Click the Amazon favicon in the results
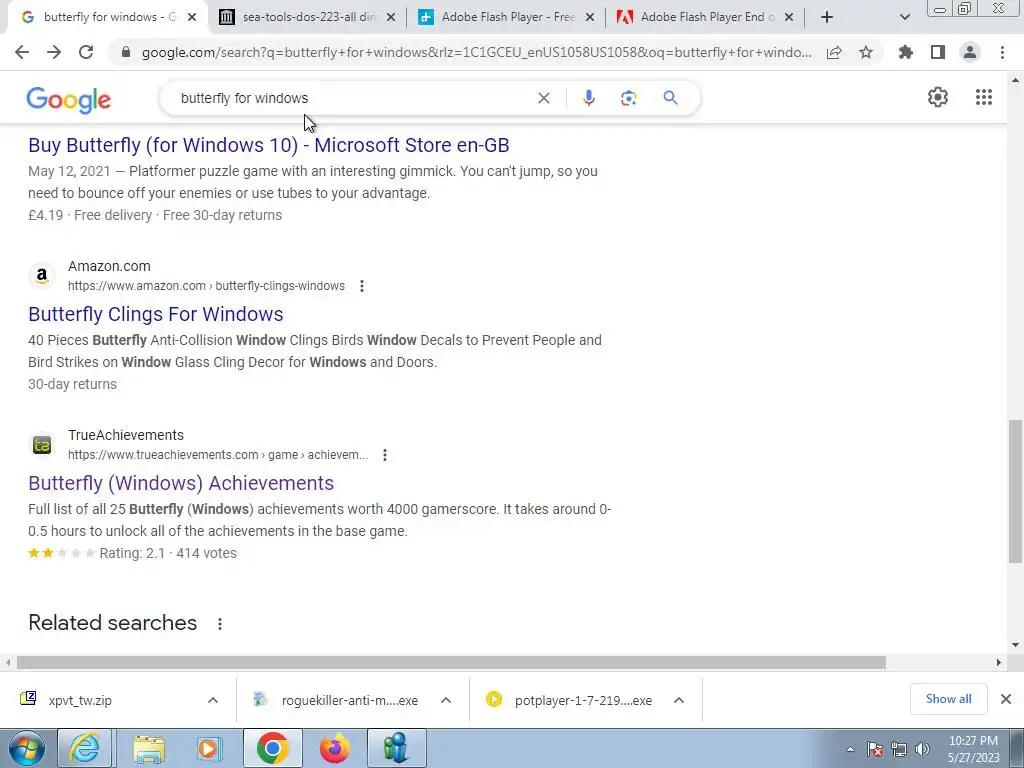Screen dimensions: 1024x768 coord(42,276)
